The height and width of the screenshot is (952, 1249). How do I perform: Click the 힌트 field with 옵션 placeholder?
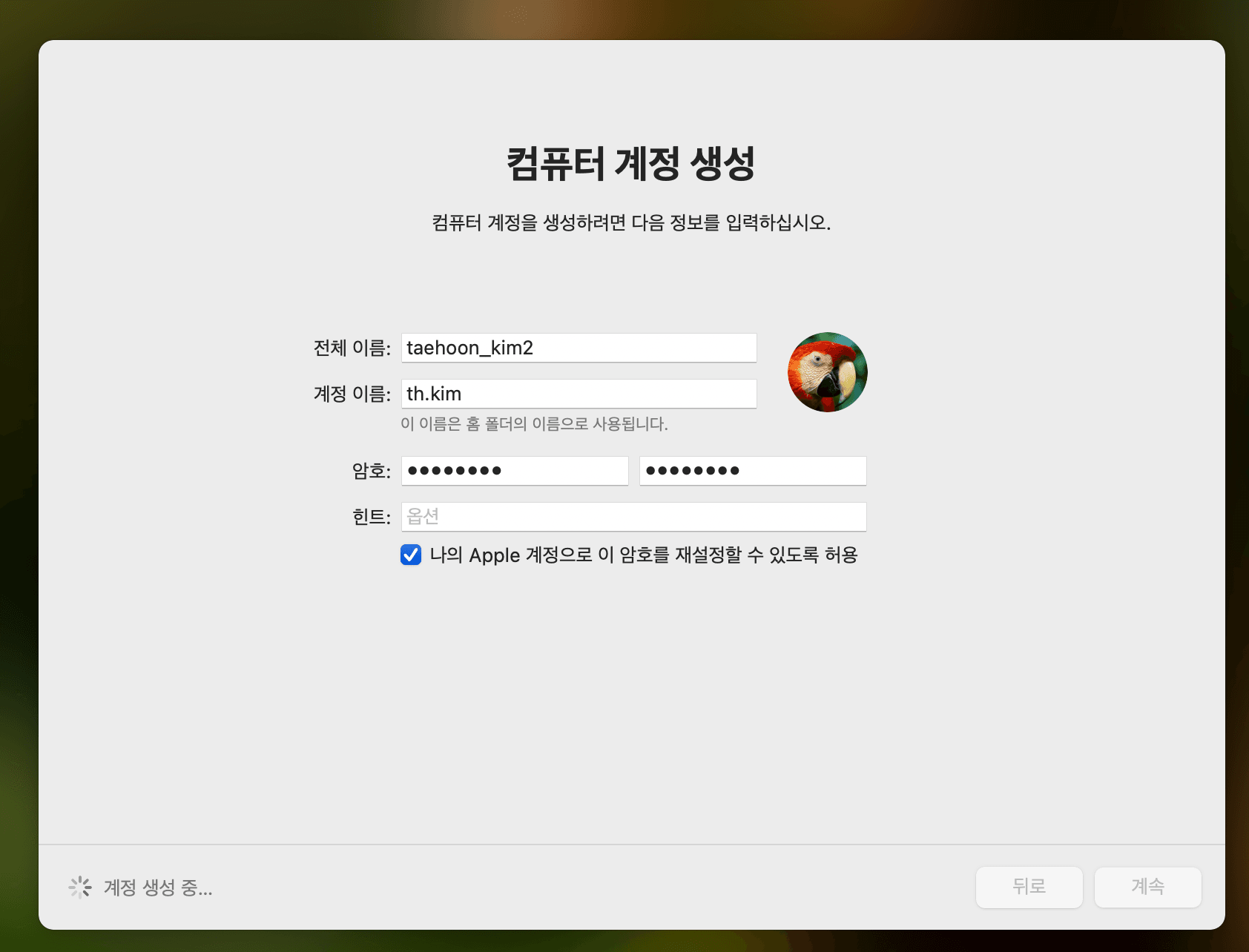click(633, 517)
